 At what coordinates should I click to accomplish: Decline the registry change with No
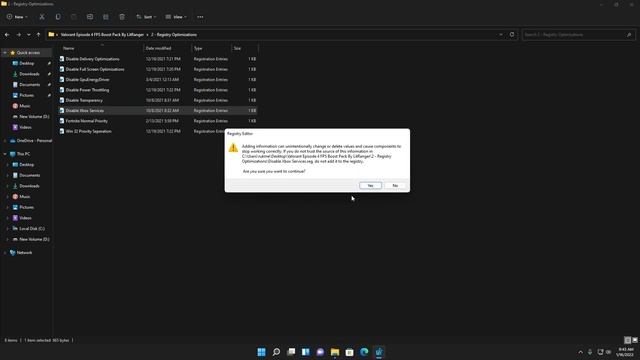(x=395, y=185)
